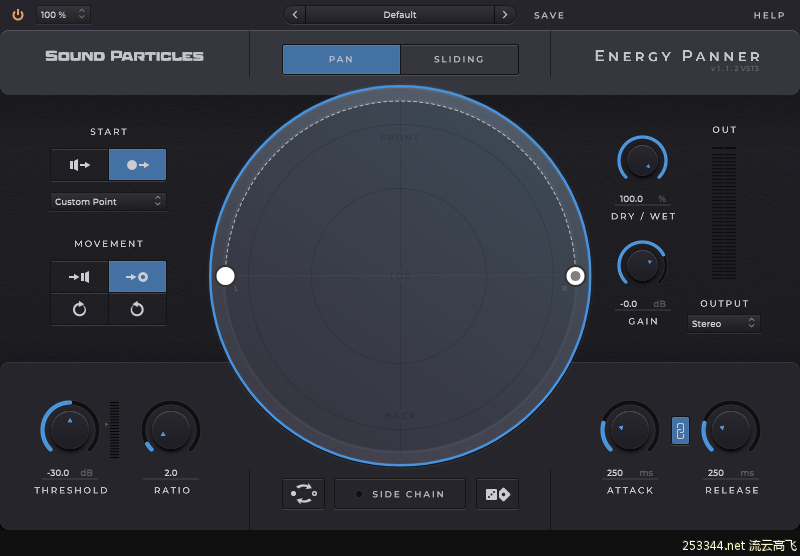Select start-from-speaker icon under START
The image size is (800, 556).
click(x=80, y=165)
